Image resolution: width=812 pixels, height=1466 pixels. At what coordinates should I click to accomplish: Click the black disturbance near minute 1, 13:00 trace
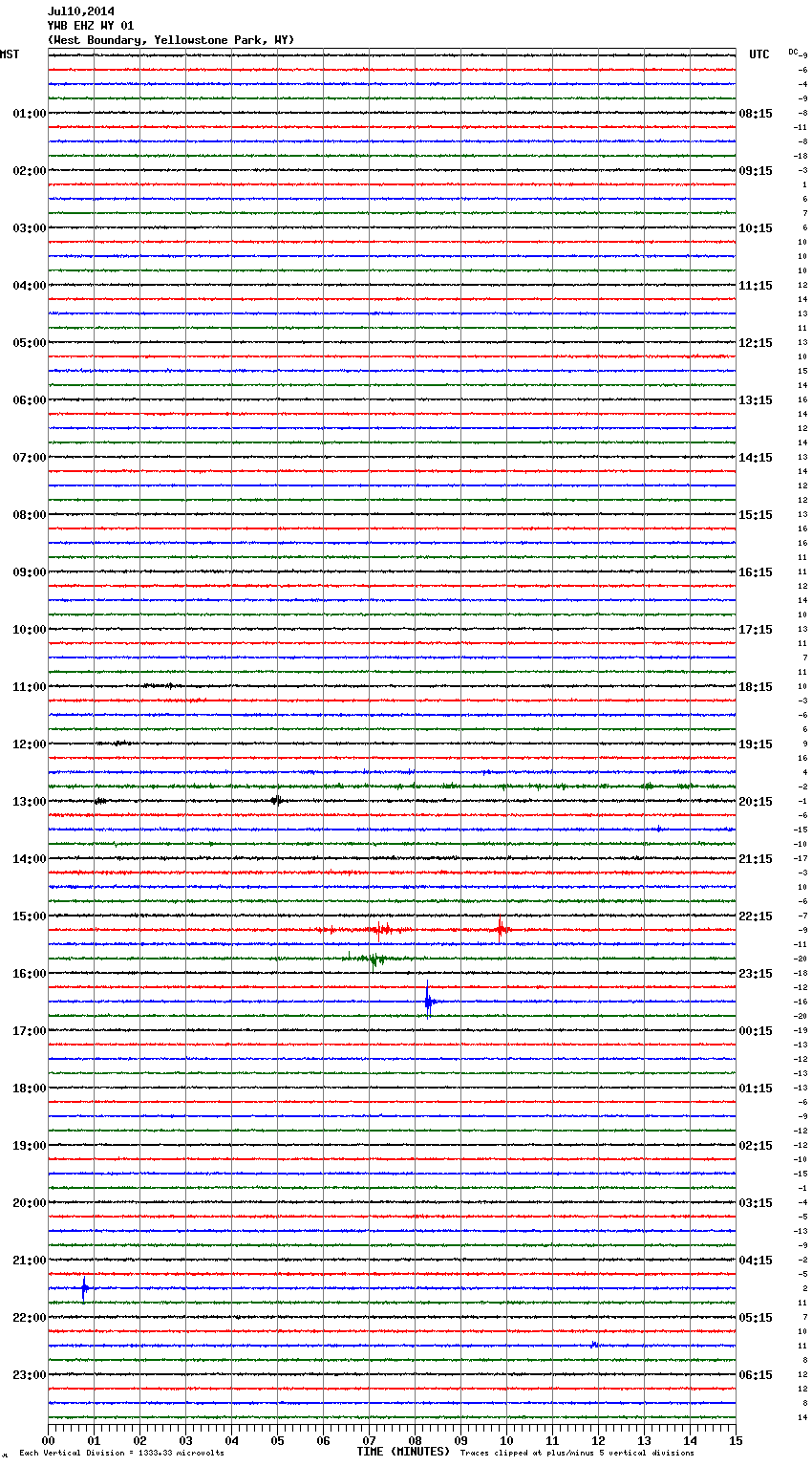click(100, 801)
